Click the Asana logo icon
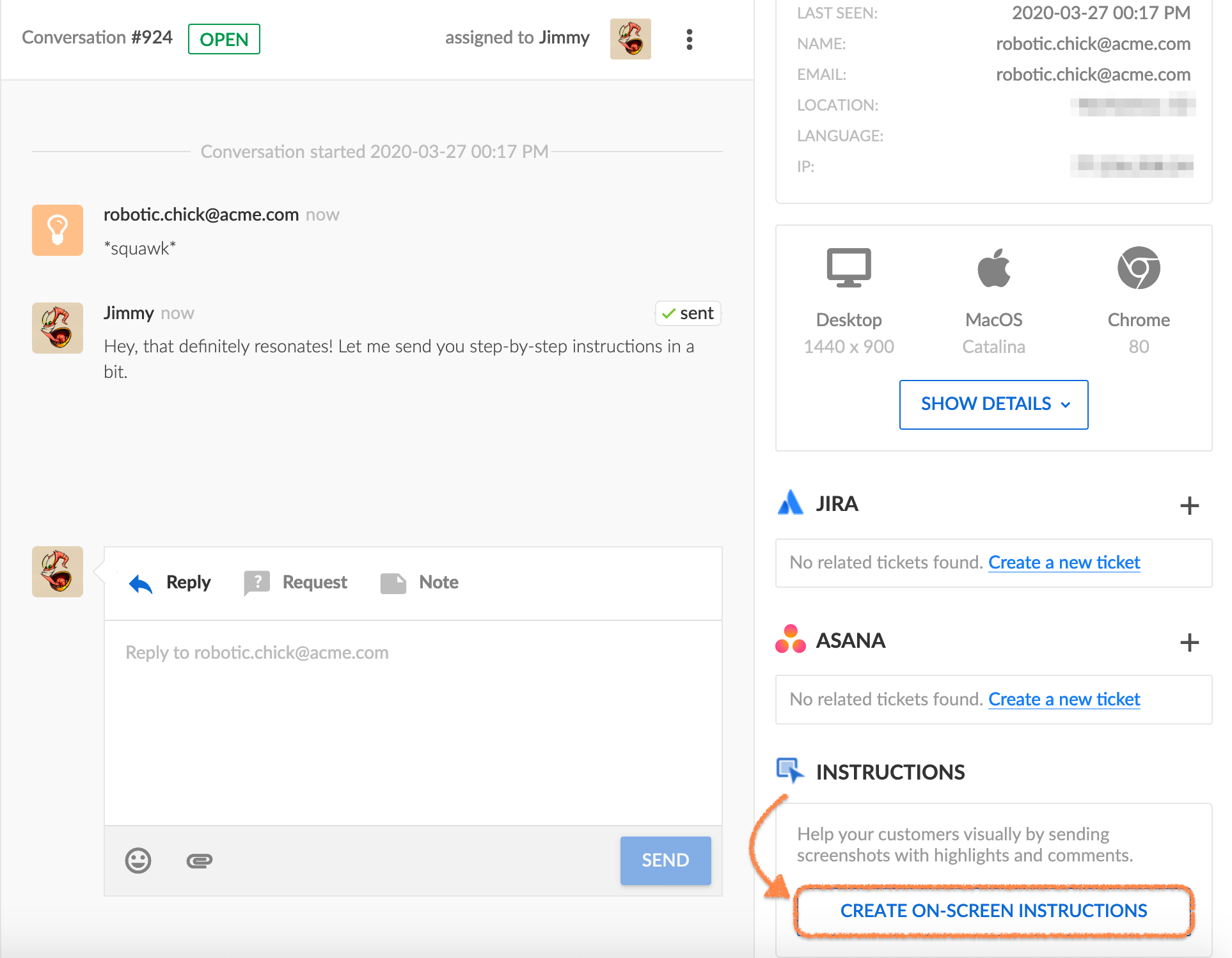This screenshot has height=958, width=1232. [x=790, y=640]
